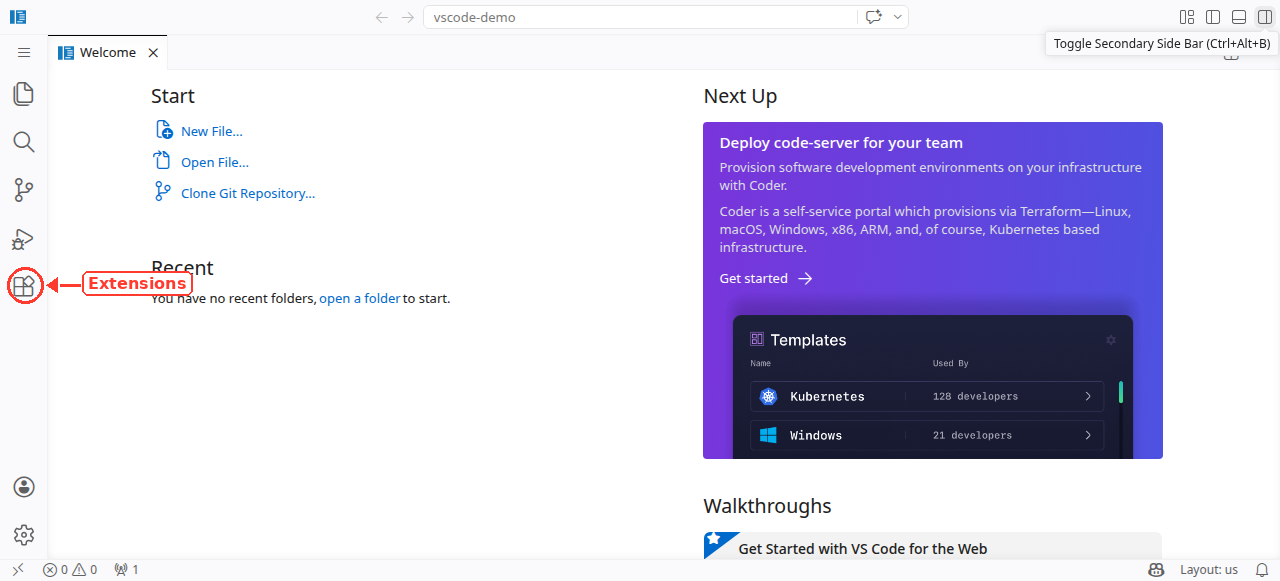1280x581 pixels.
Task: Close the Welcome tab
Action: [x=153, y=53]
